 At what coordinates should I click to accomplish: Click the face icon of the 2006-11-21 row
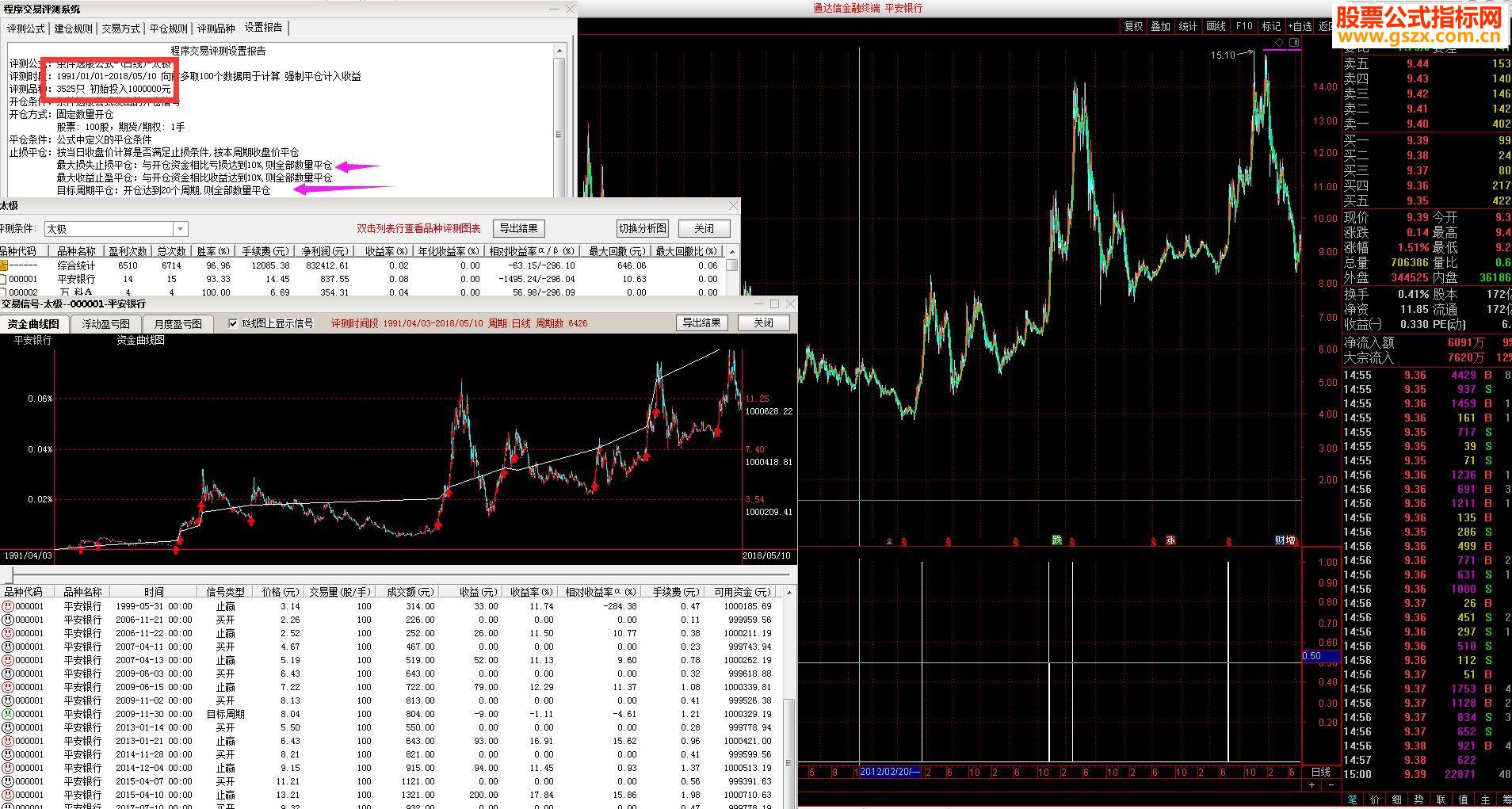8,620
